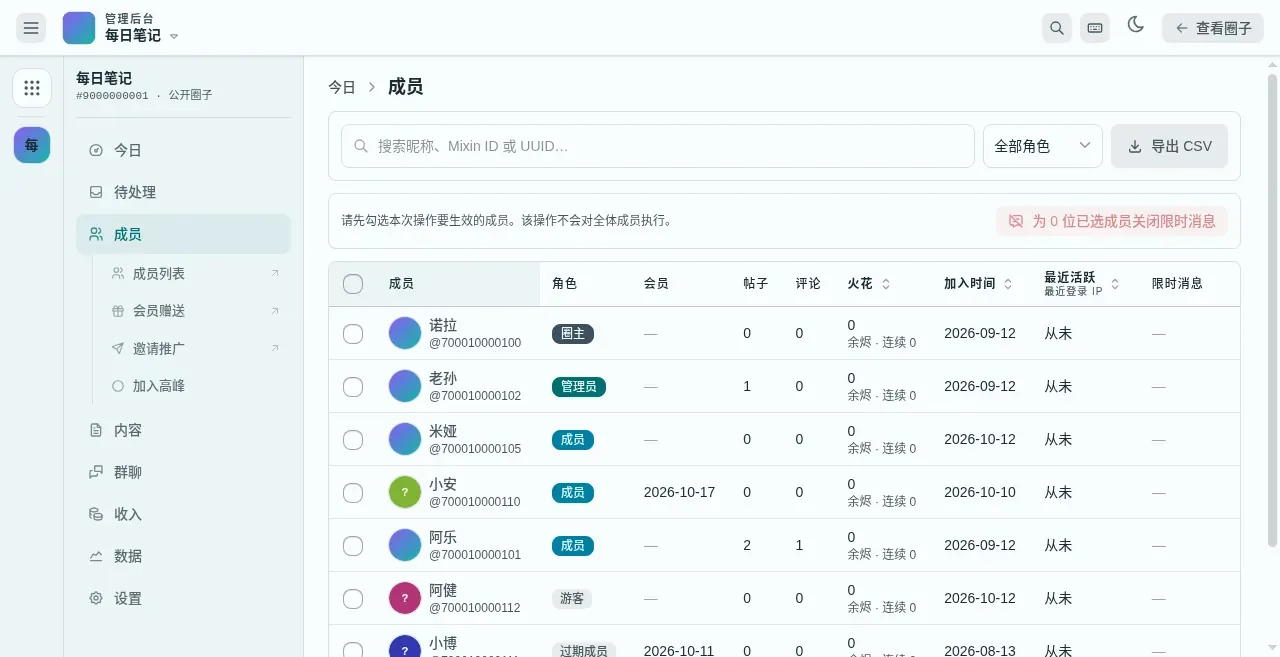
Task: Click the 导出 CSV button
Action: coord(1169,146)
